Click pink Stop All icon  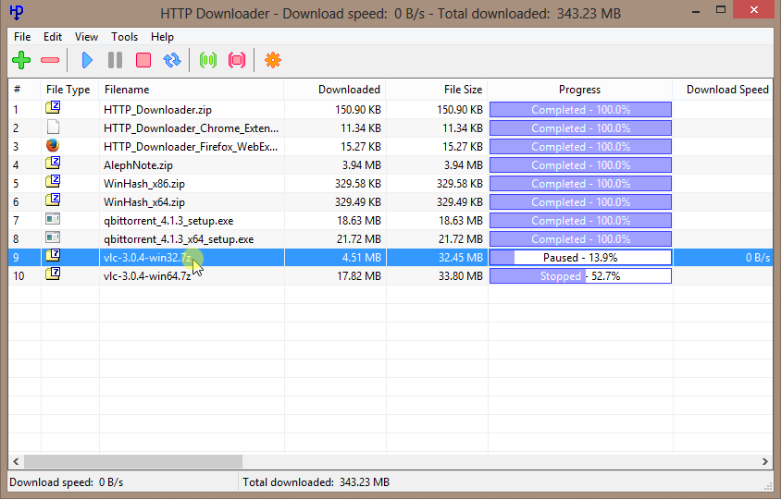237,60
